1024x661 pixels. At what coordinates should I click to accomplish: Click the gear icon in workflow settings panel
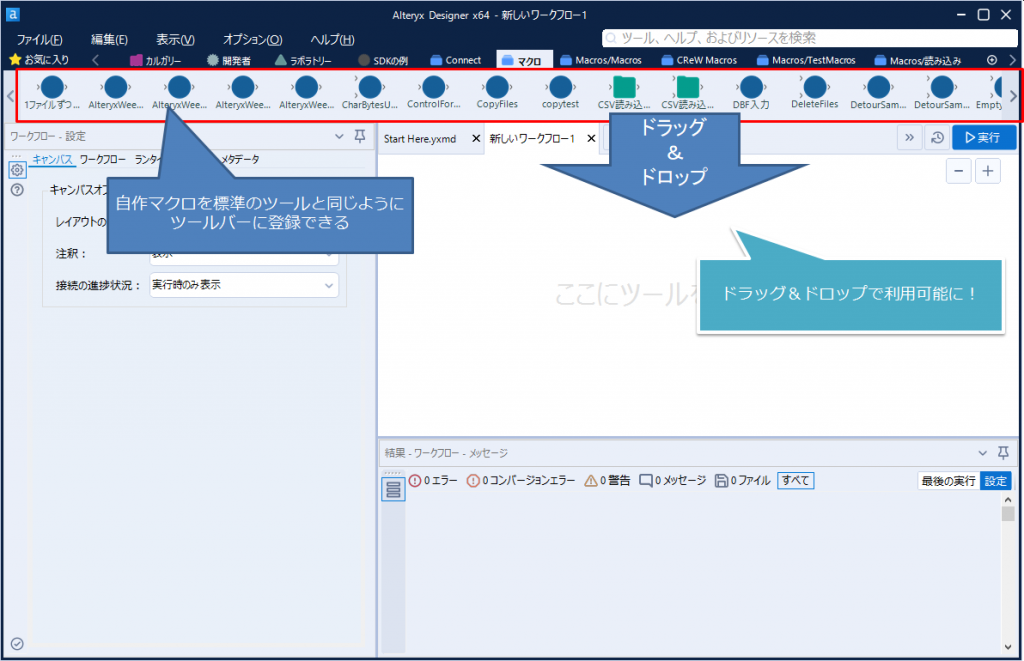(16, 170)
